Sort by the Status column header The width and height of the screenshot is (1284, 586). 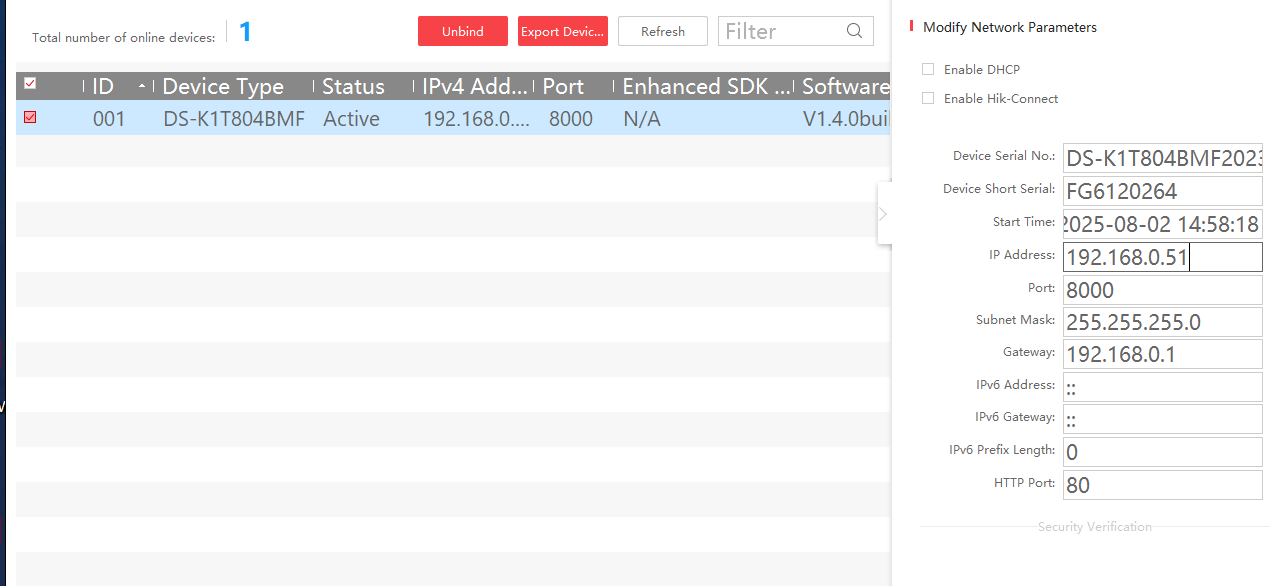(353, 87)
